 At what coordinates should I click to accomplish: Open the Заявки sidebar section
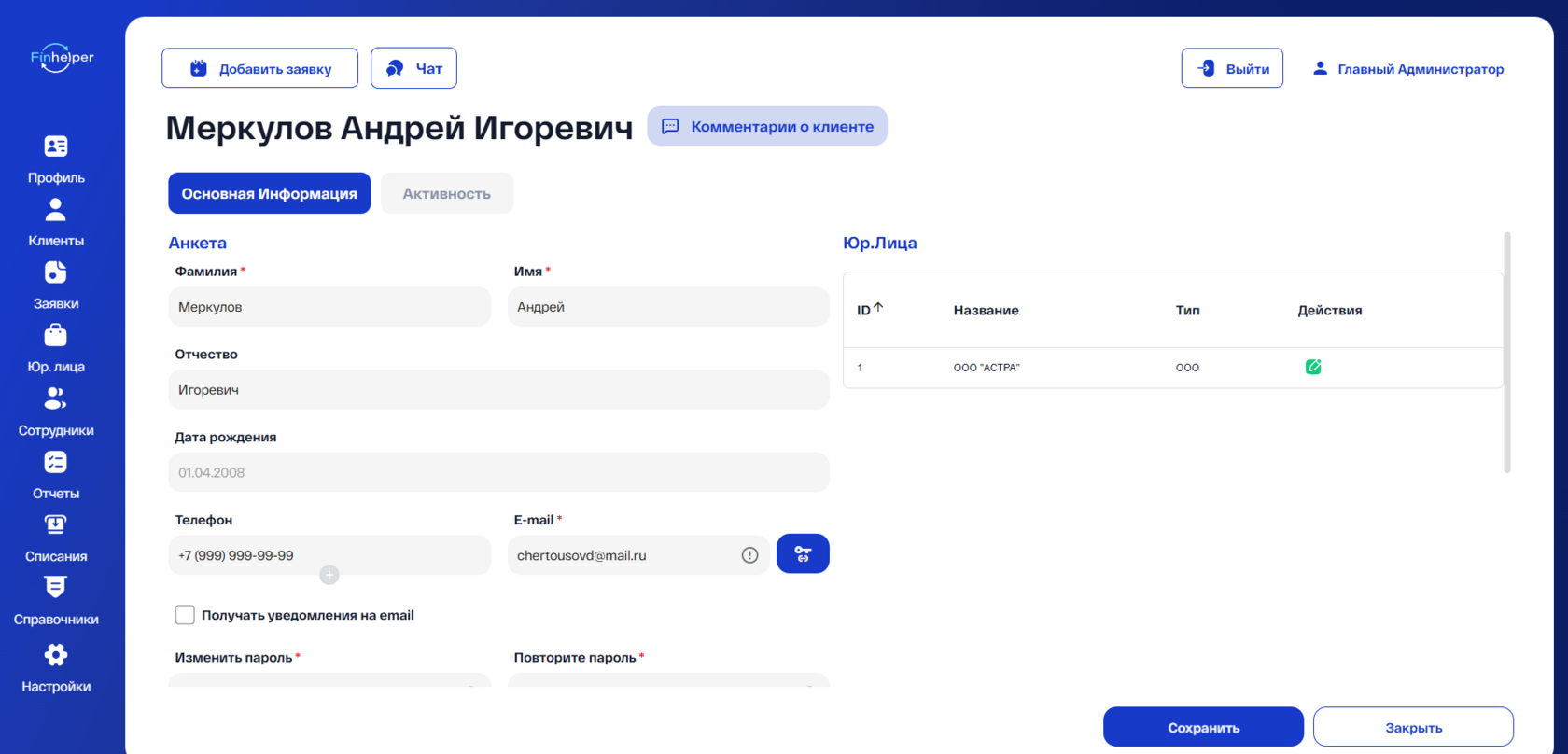56,286
